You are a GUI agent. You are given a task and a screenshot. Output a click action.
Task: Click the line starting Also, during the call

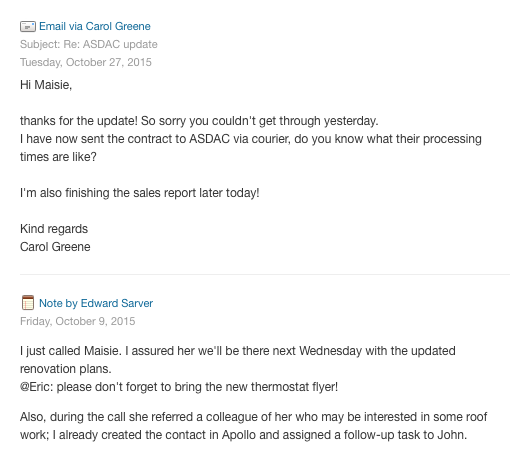point(254,417)
